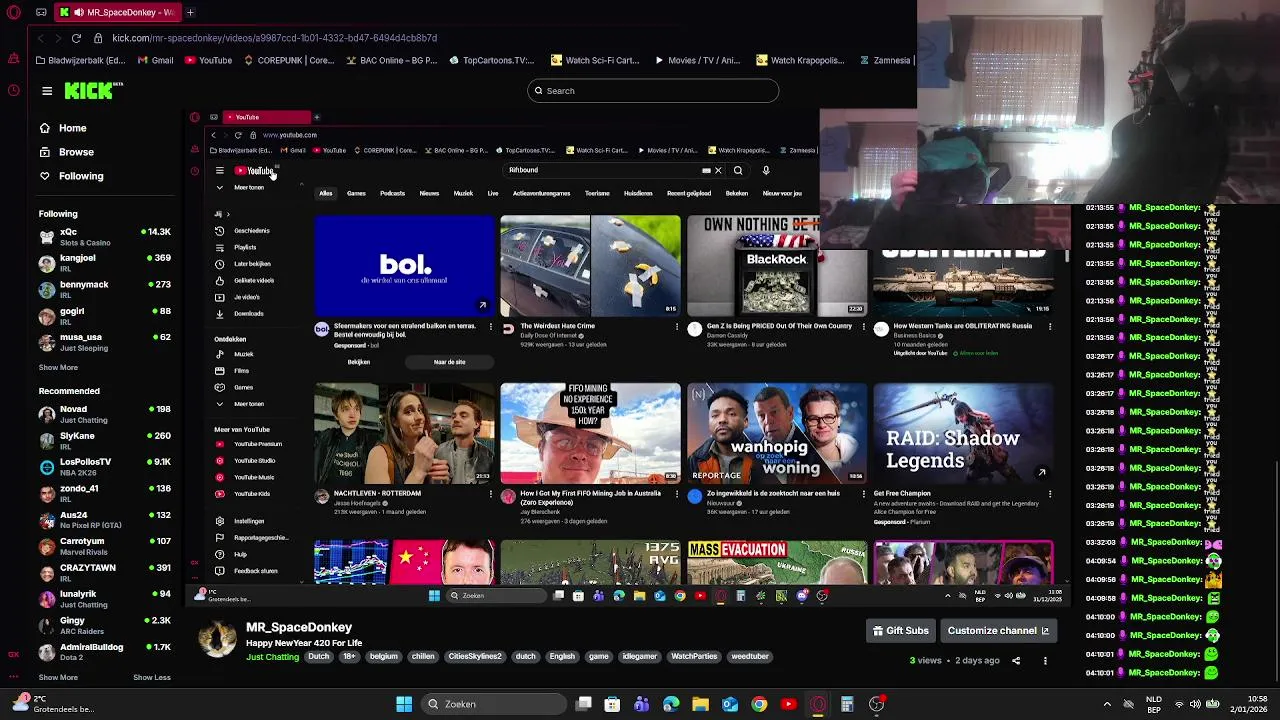
Task: Open Task View on taskbar
Action: click(584, 704)
